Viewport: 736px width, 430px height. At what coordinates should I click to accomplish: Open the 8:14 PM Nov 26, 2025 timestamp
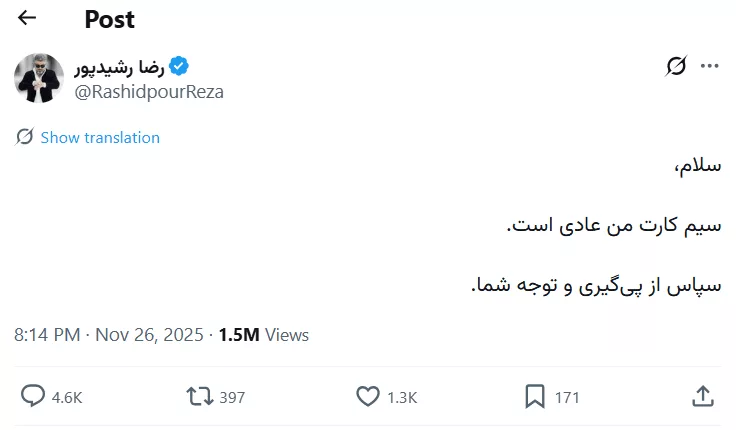pyautogui.click(x=109, y=335)
